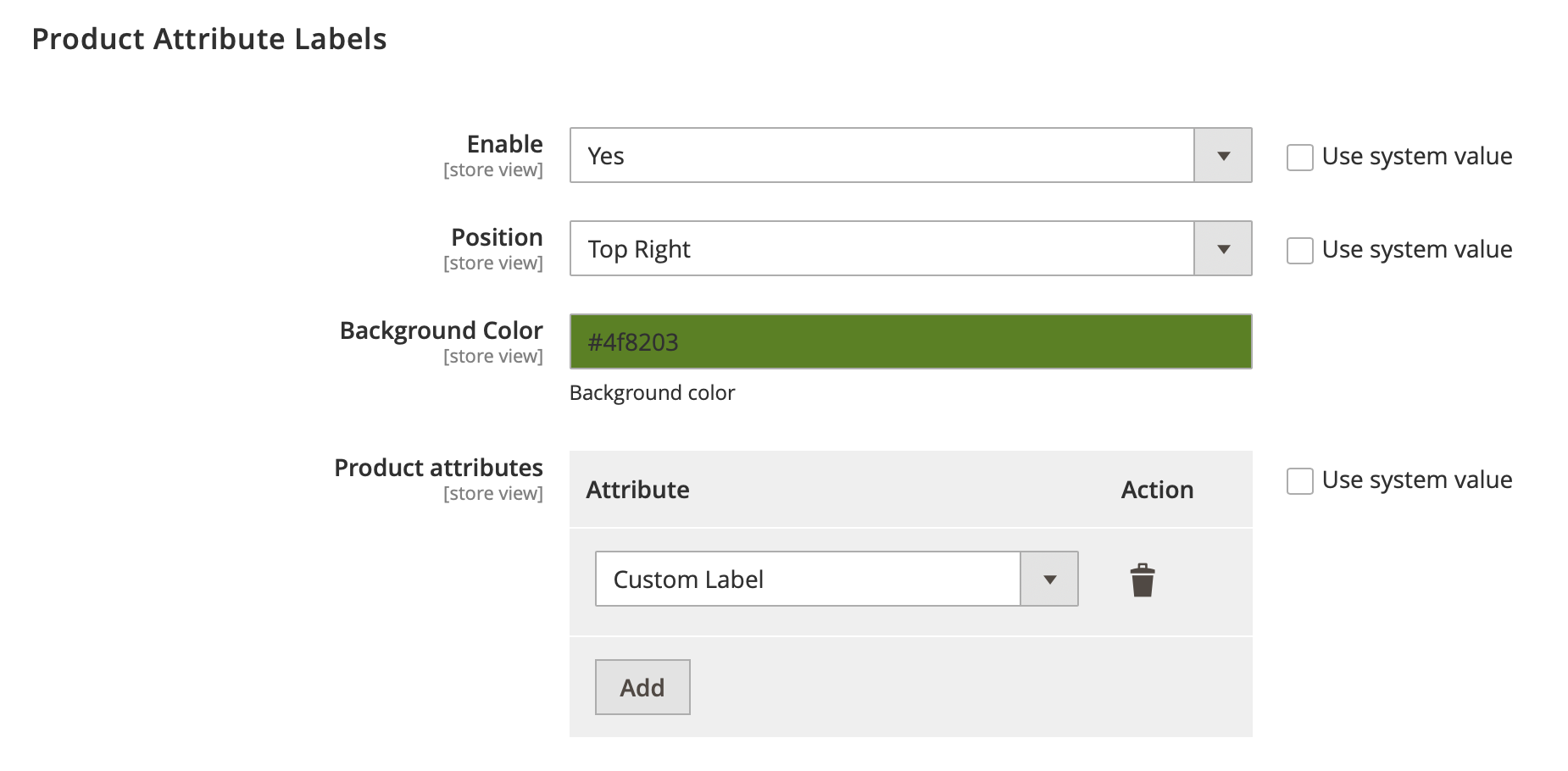Click Use system value text beside Product attributes

click(x=1417, y=480)
